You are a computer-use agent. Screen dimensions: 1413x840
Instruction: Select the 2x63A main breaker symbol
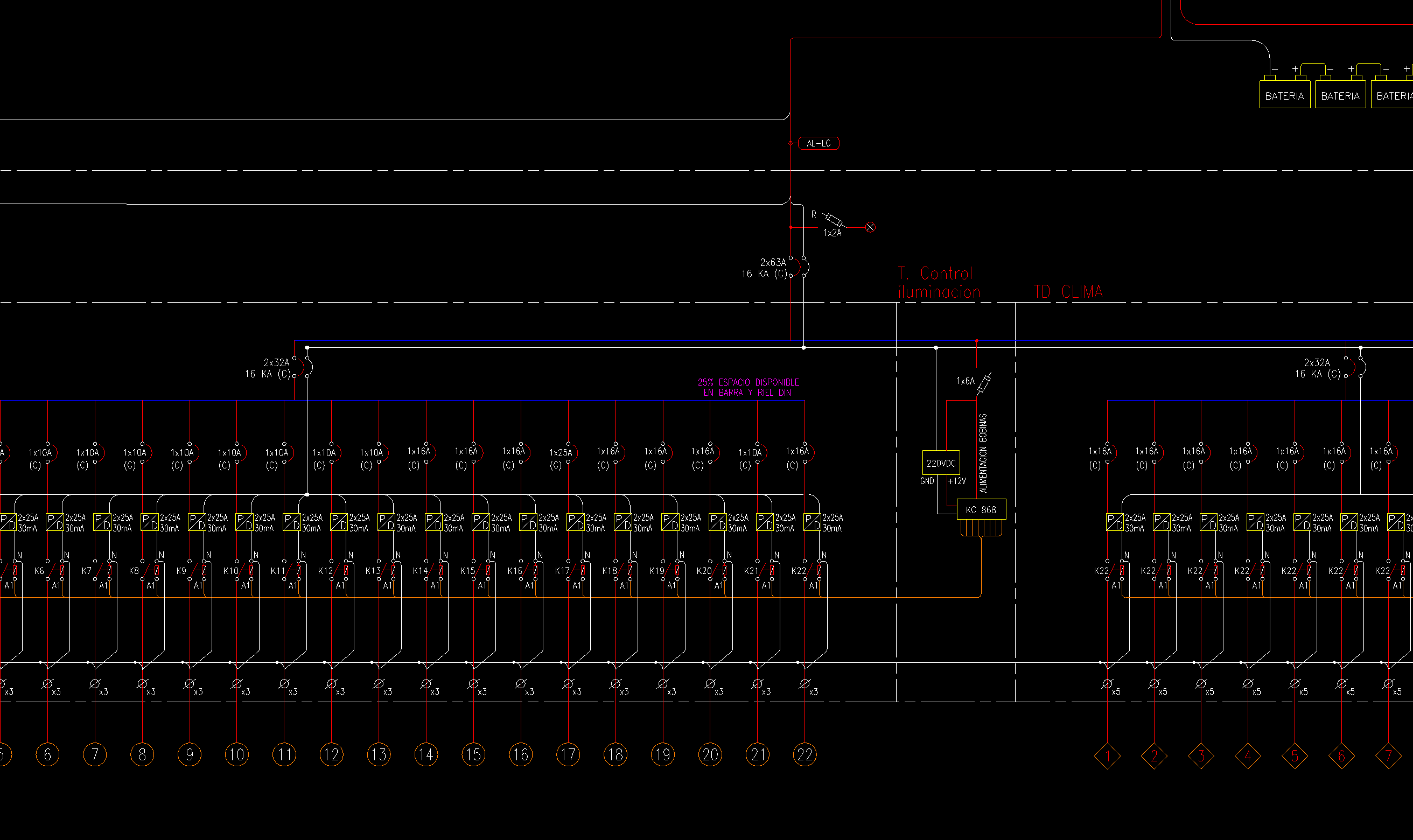tap(799, 267)
